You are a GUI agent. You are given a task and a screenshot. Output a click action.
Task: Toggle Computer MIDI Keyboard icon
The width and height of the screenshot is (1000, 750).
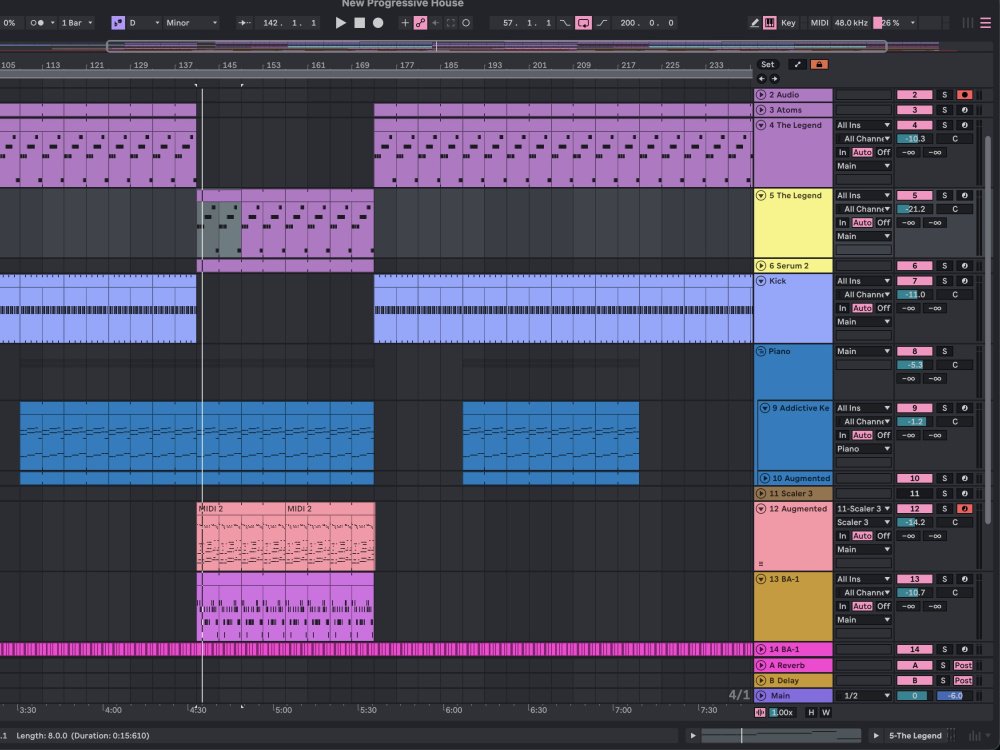coord(770,23)
